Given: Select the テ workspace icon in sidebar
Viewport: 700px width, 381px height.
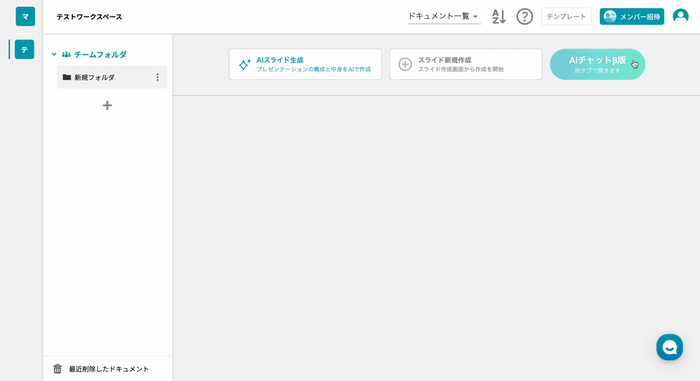Looking at the screenshot, I should [x=25, y=50].
